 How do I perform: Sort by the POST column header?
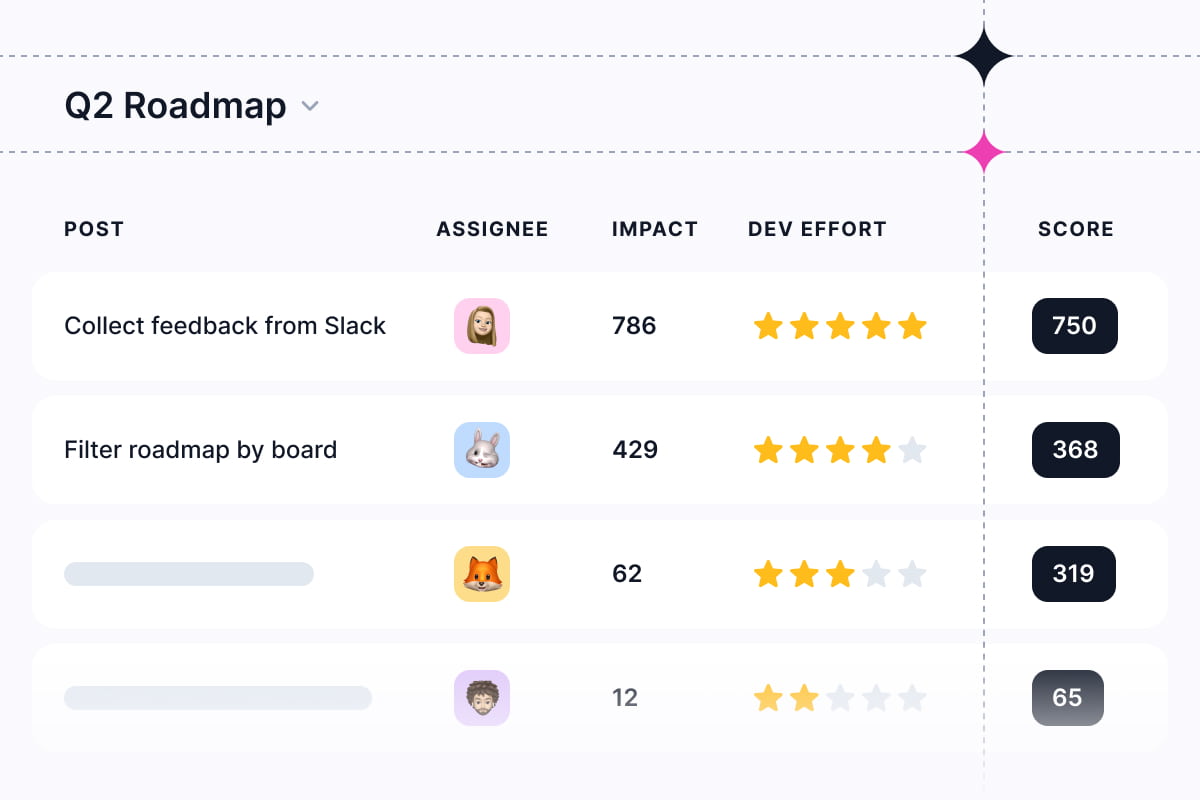pos(94,229)
